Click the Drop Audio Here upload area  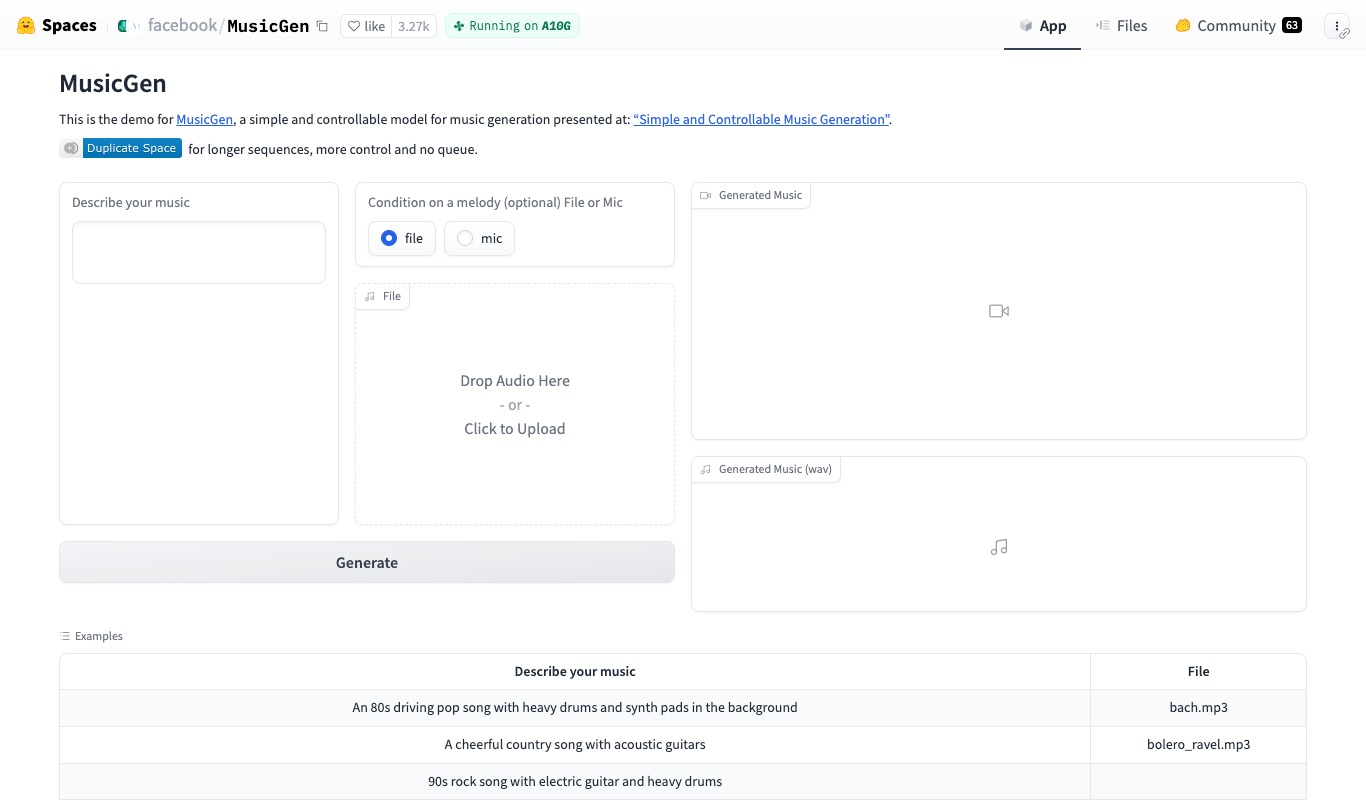click(x=514, y=405)
